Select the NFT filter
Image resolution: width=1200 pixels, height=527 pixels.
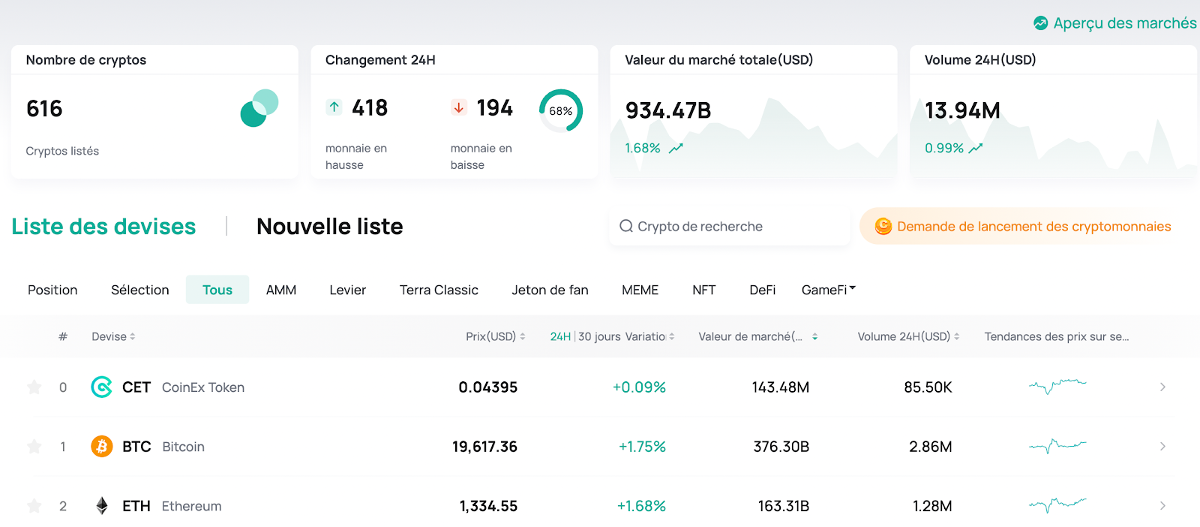click(x=704, y=290)
